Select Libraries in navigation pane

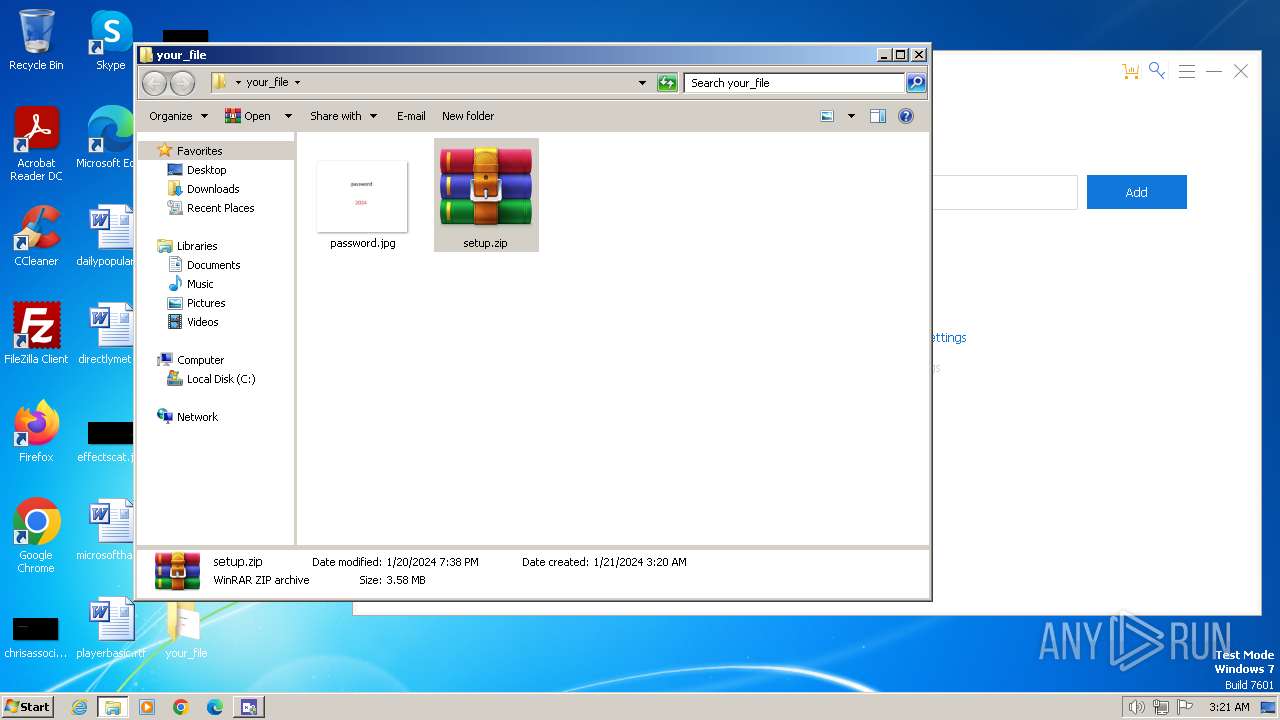[197, 246]
